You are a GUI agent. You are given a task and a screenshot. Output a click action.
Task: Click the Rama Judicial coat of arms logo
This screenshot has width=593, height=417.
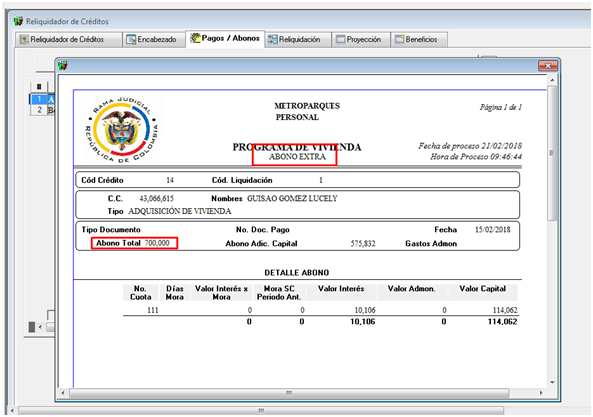(x=122, y=130)
